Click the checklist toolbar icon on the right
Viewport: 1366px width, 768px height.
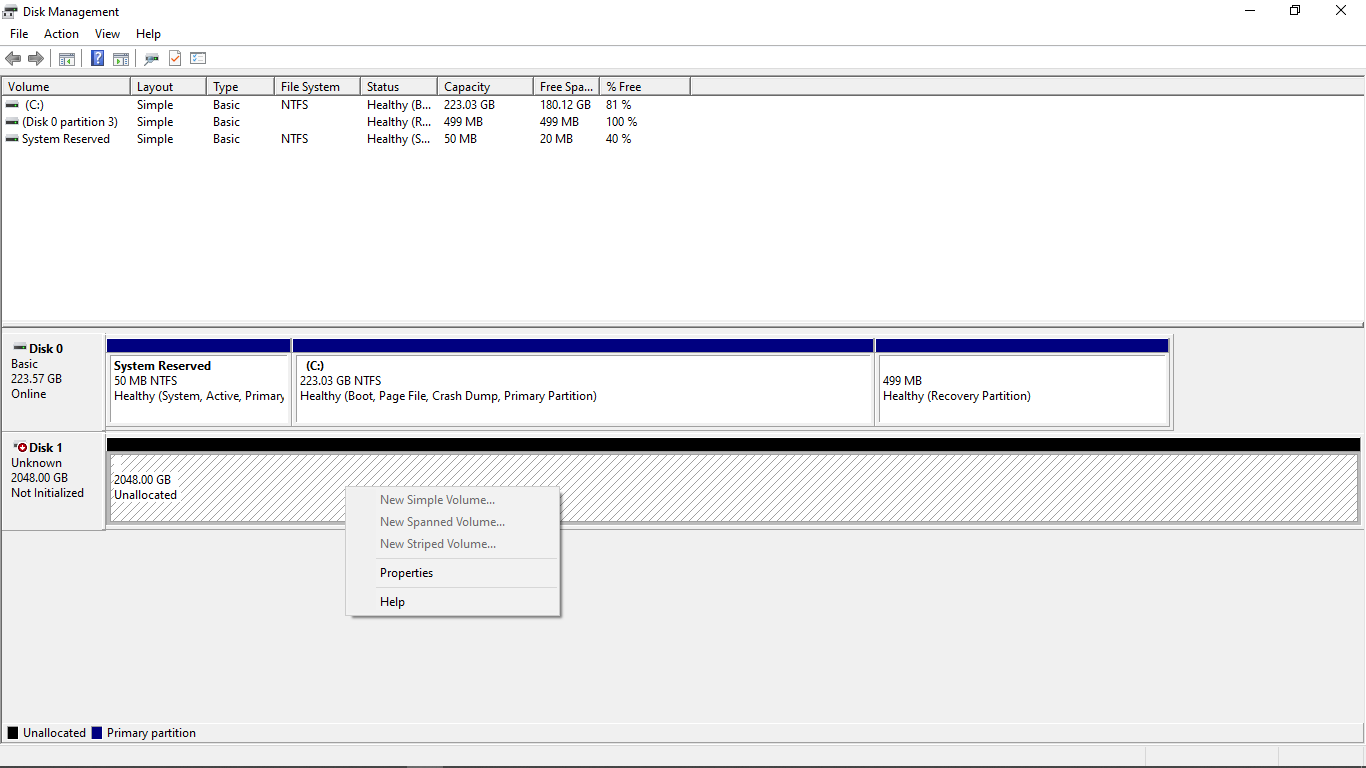coord(198,57)
